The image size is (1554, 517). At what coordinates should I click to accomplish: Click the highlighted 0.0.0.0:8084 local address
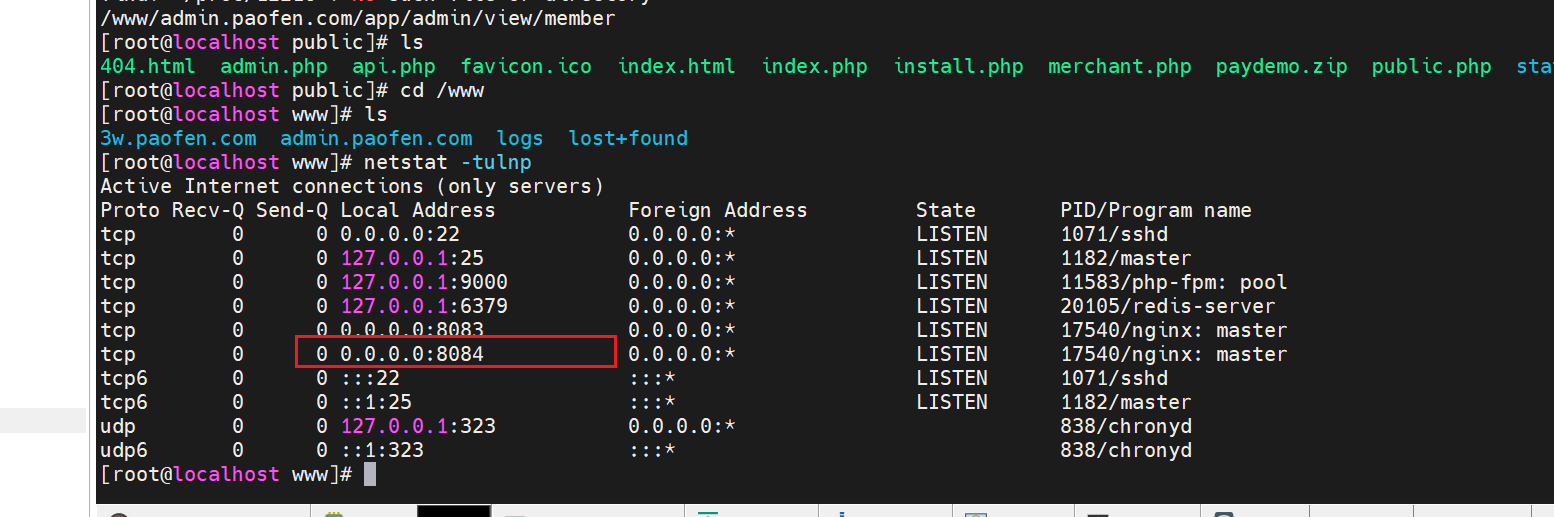[412, 354]
